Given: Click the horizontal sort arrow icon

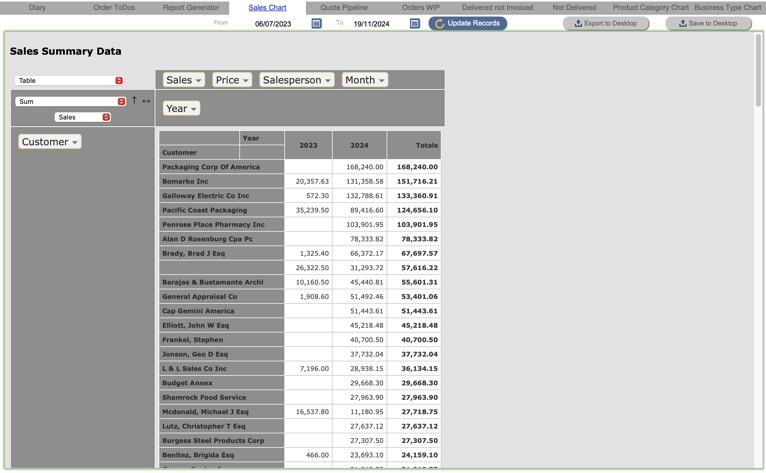Looking at the screenshot, I should click(146, 101).
